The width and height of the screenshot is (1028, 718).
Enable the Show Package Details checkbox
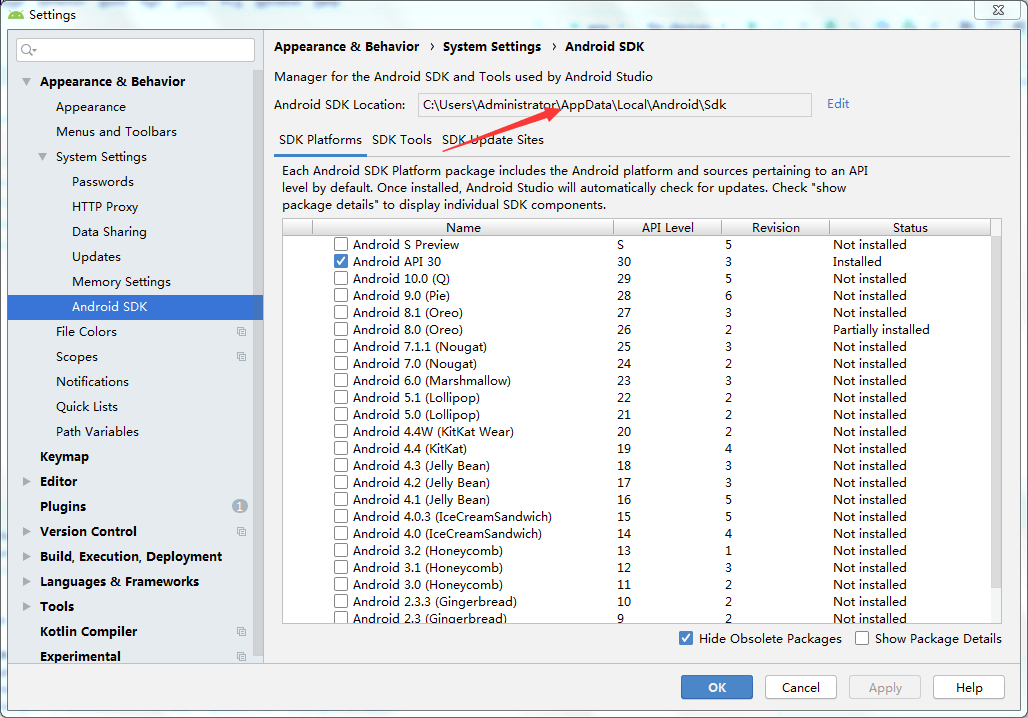tap(862, 638)
